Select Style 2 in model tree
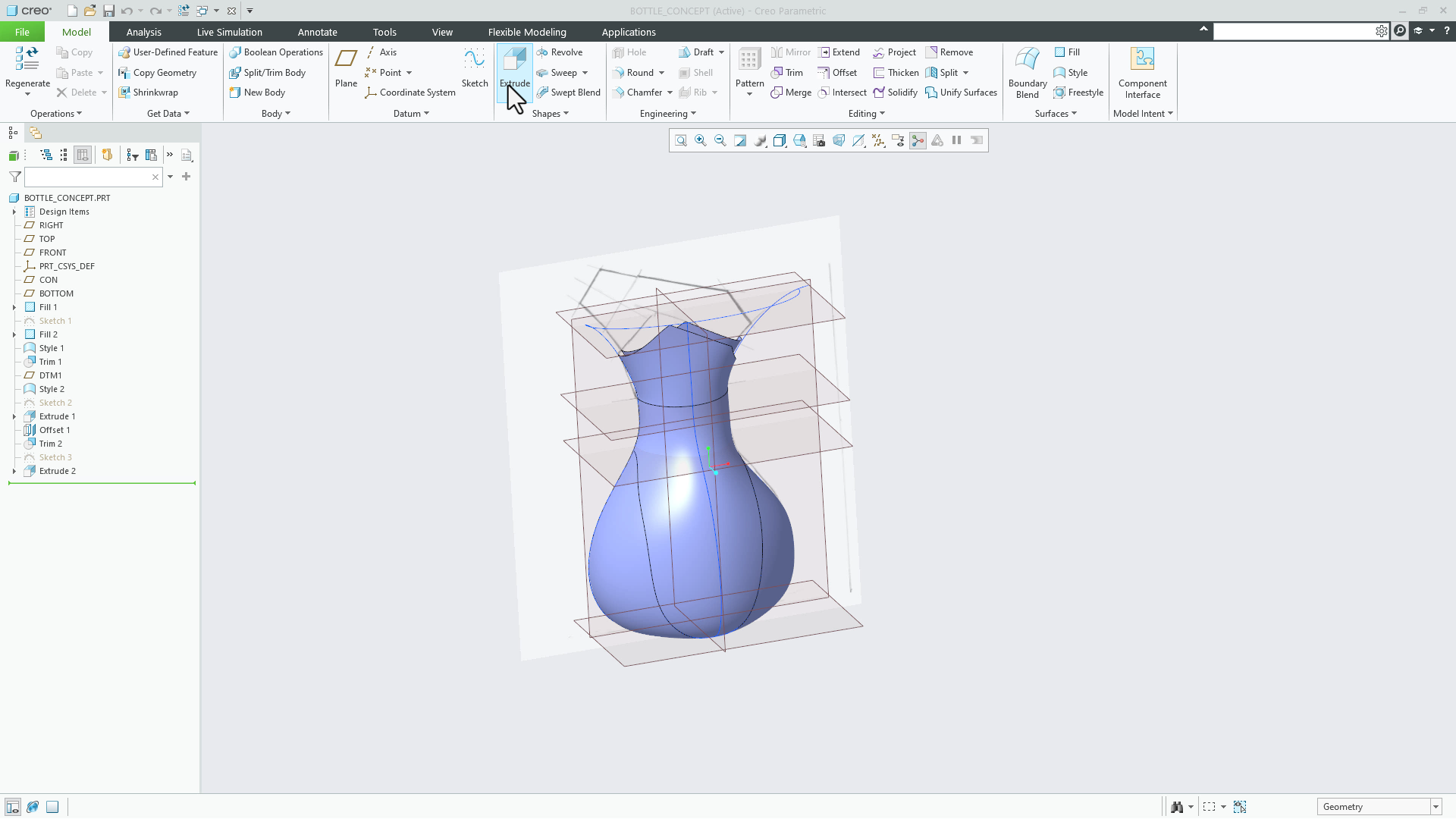Screen dimensions: 1456x819 [x=52, y=389]
